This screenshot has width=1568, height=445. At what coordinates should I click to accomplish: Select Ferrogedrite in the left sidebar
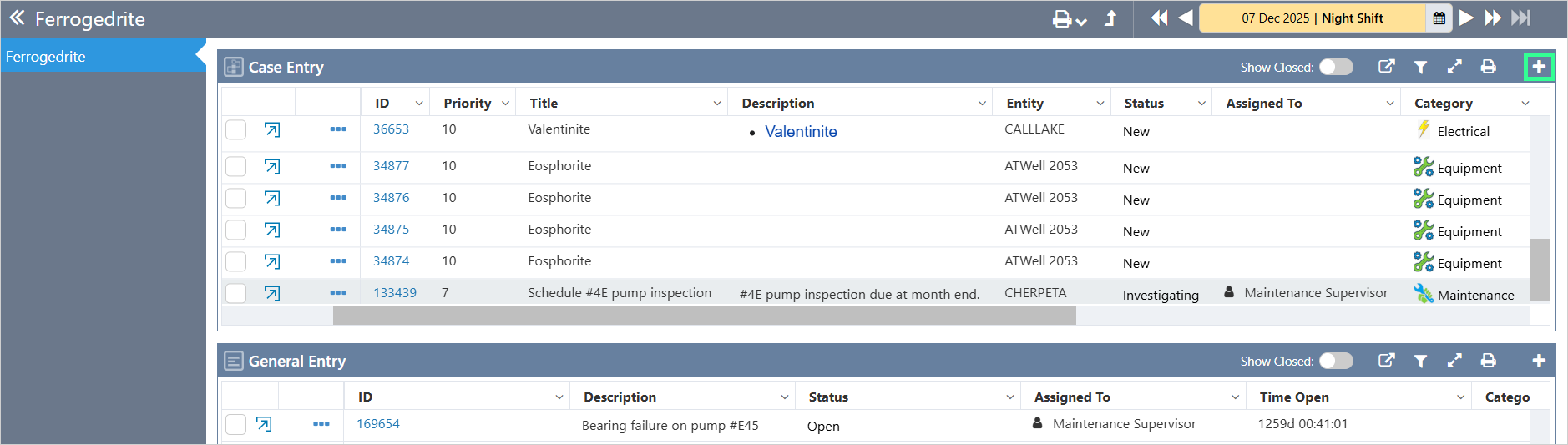[x=46, y=57]
